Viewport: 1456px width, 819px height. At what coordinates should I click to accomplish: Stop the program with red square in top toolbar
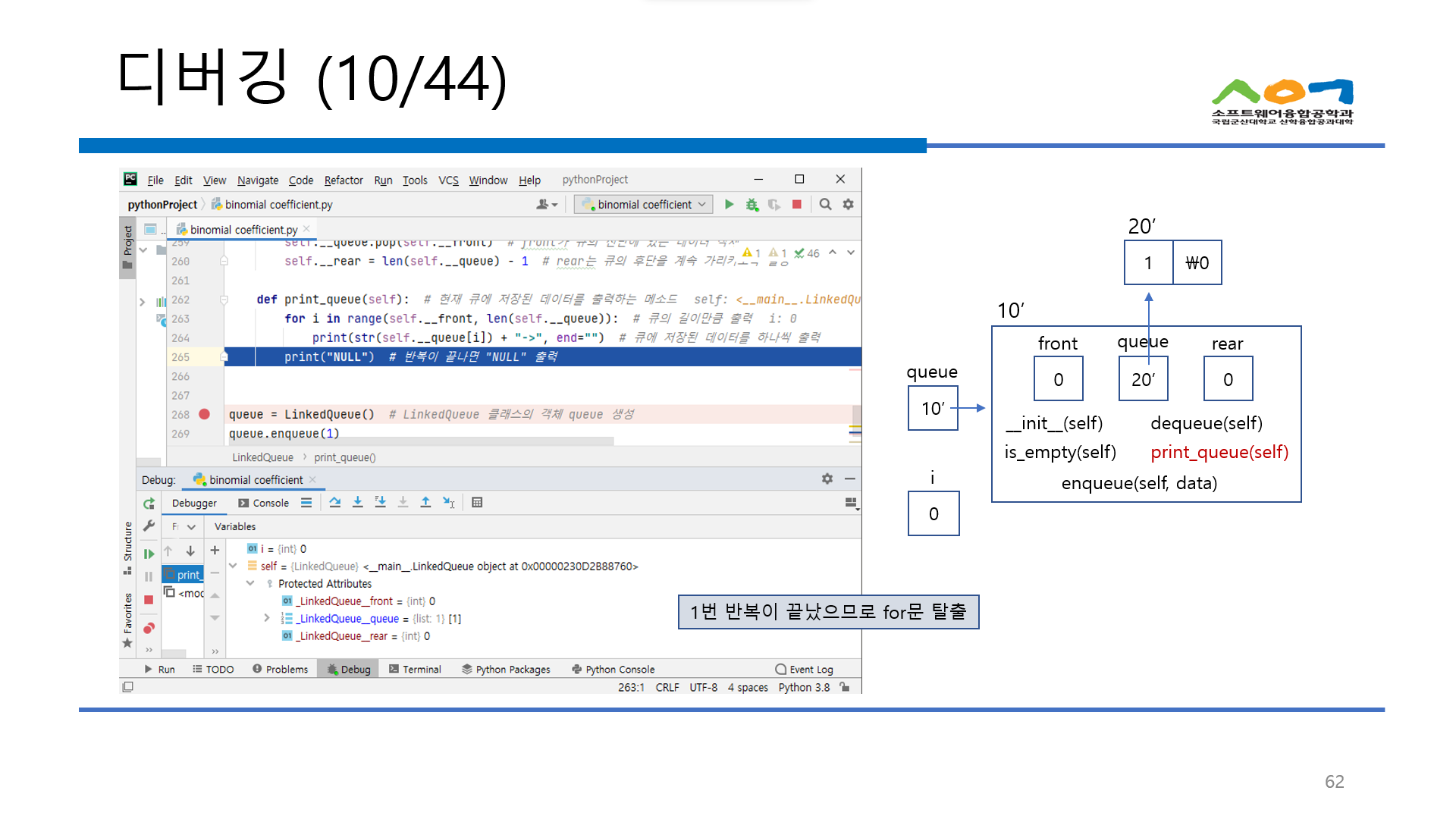click(796, 205)
